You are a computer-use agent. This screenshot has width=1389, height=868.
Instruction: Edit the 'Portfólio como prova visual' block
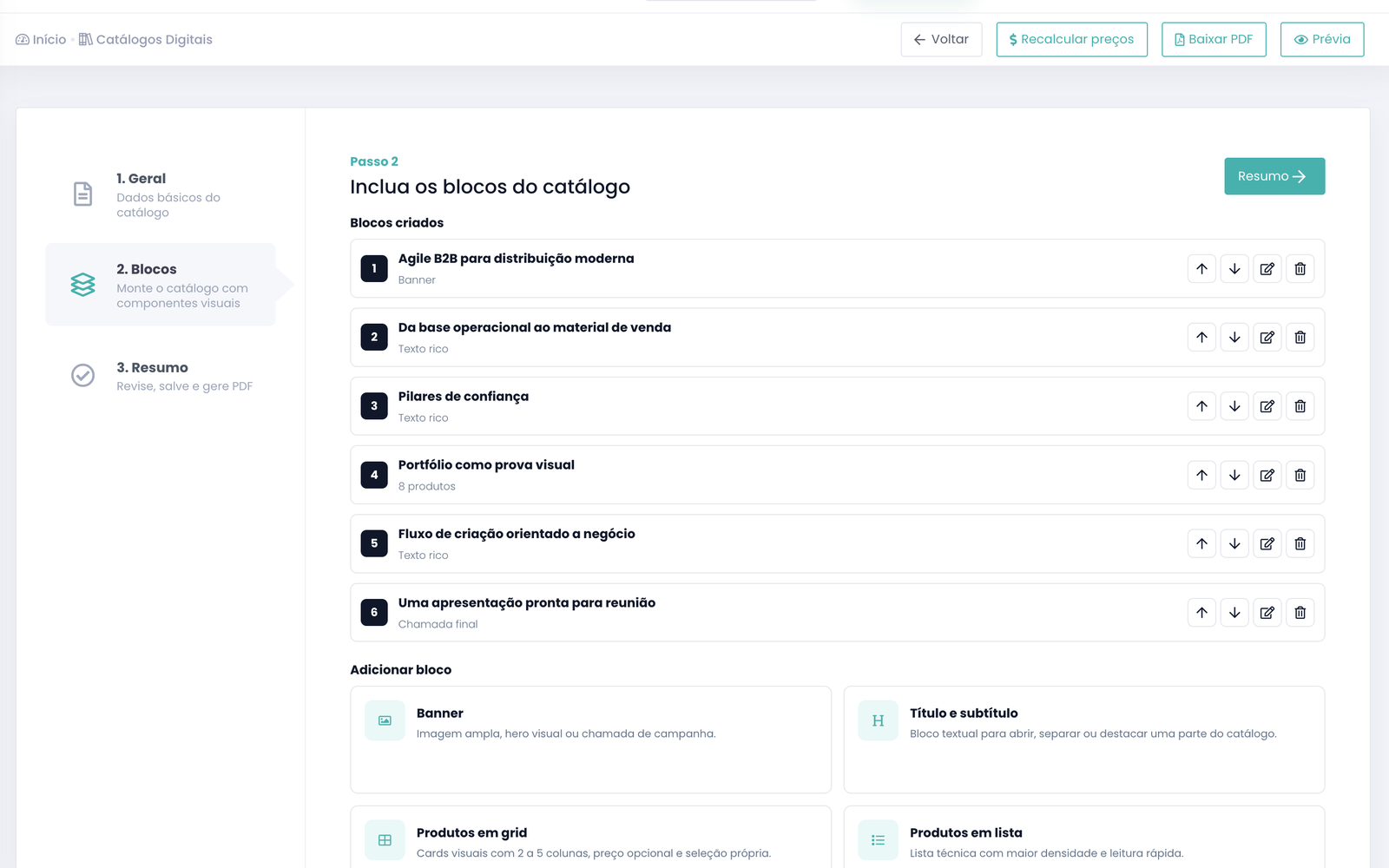(x=1267, y=475)
